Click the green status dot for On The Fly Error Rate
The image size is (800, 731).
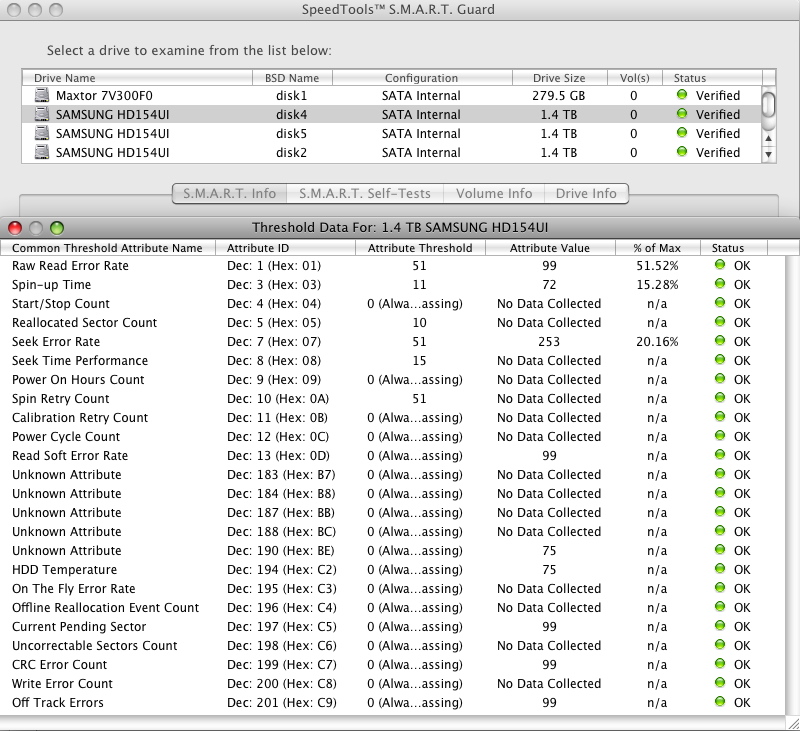click(720, 587)
